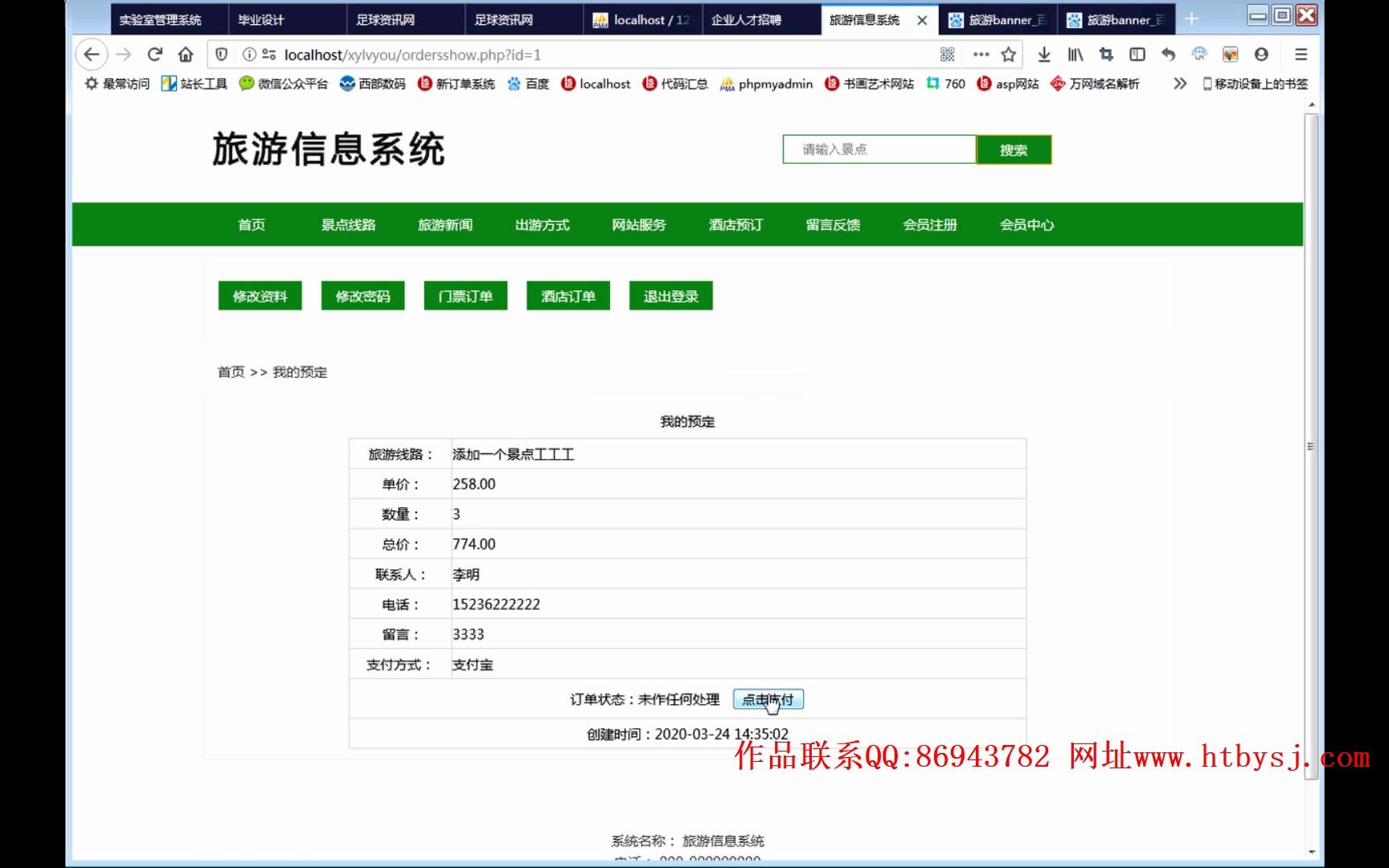Click the 修改密码 button
The width and height of the screenshot is (1389, 868).
click(363, 296)
